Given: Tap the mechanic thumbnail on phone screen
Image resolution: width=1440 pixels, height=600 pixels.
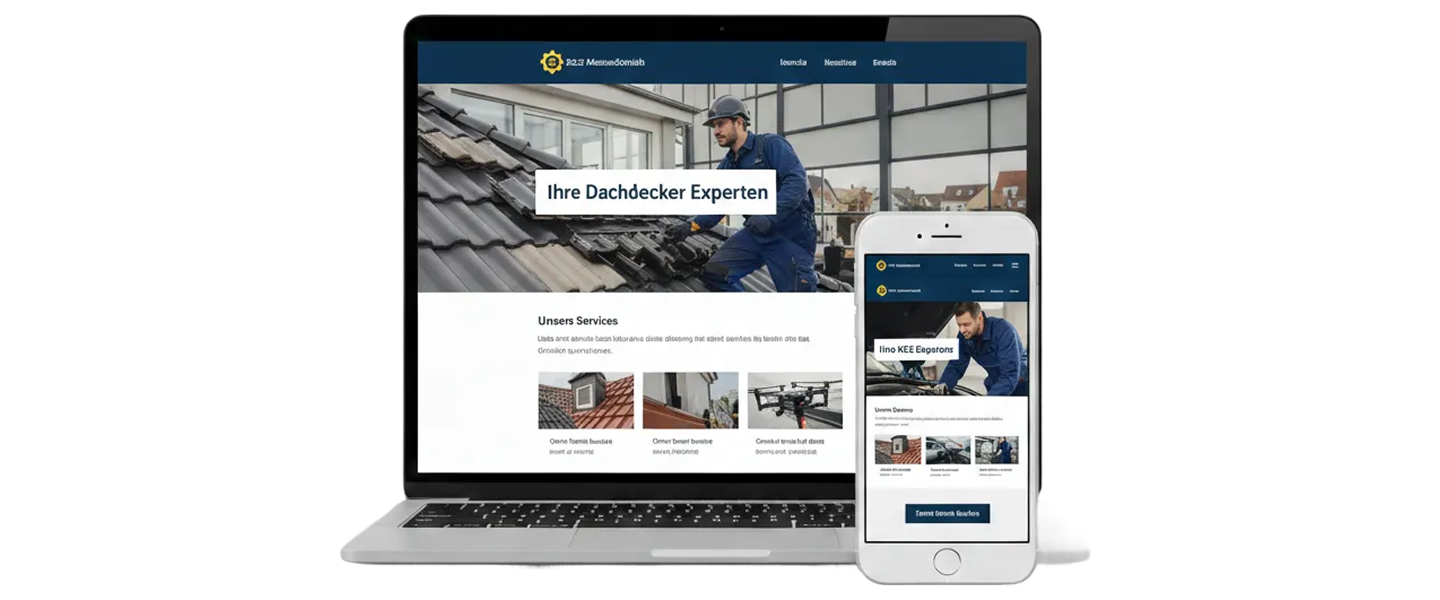Looking at the screenshot, I should [996, 450].
